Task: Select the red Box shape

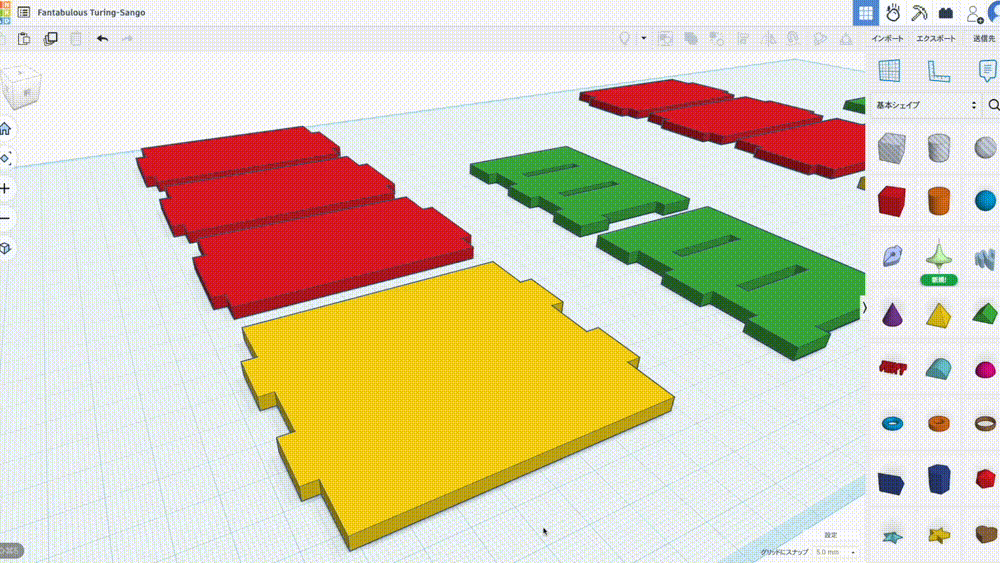Action: 890,200
